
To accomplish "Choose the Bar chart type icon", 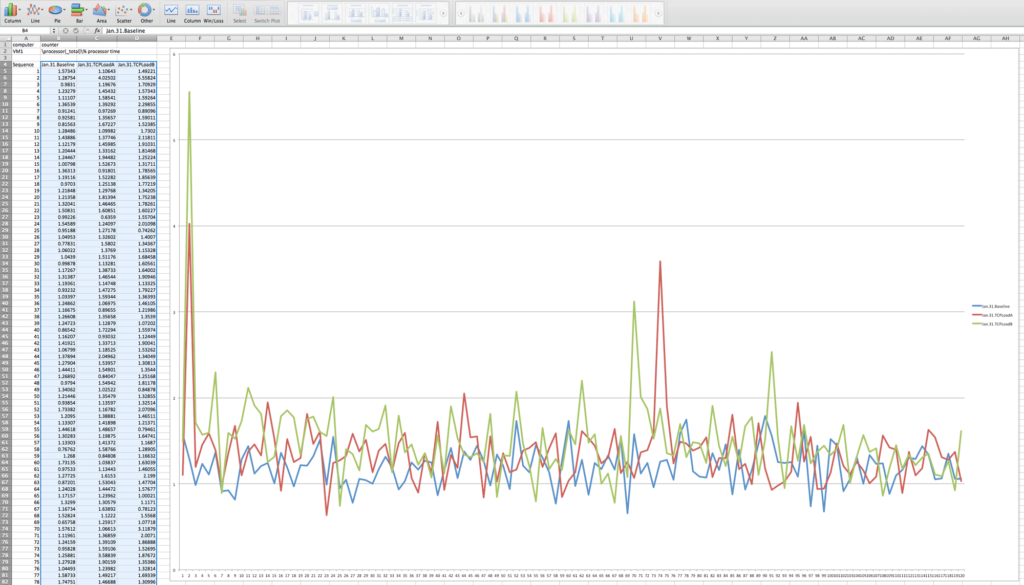I will click(x=75, y=9).
